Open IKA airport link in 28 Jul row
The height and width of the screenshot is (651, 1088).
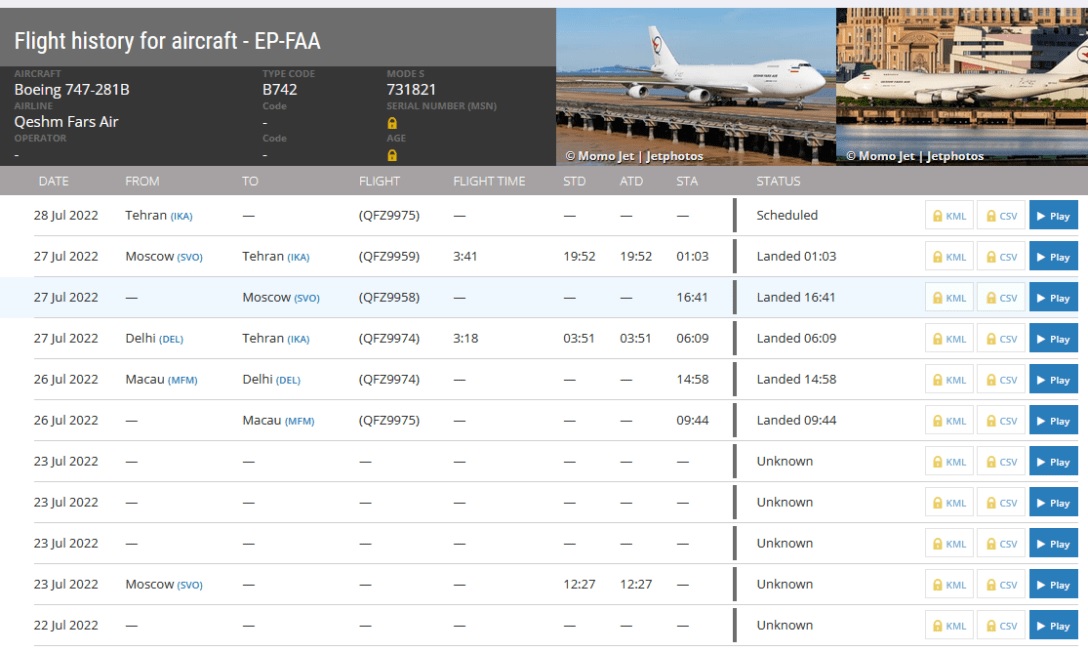pyautogui.click(x=181, y=216)
